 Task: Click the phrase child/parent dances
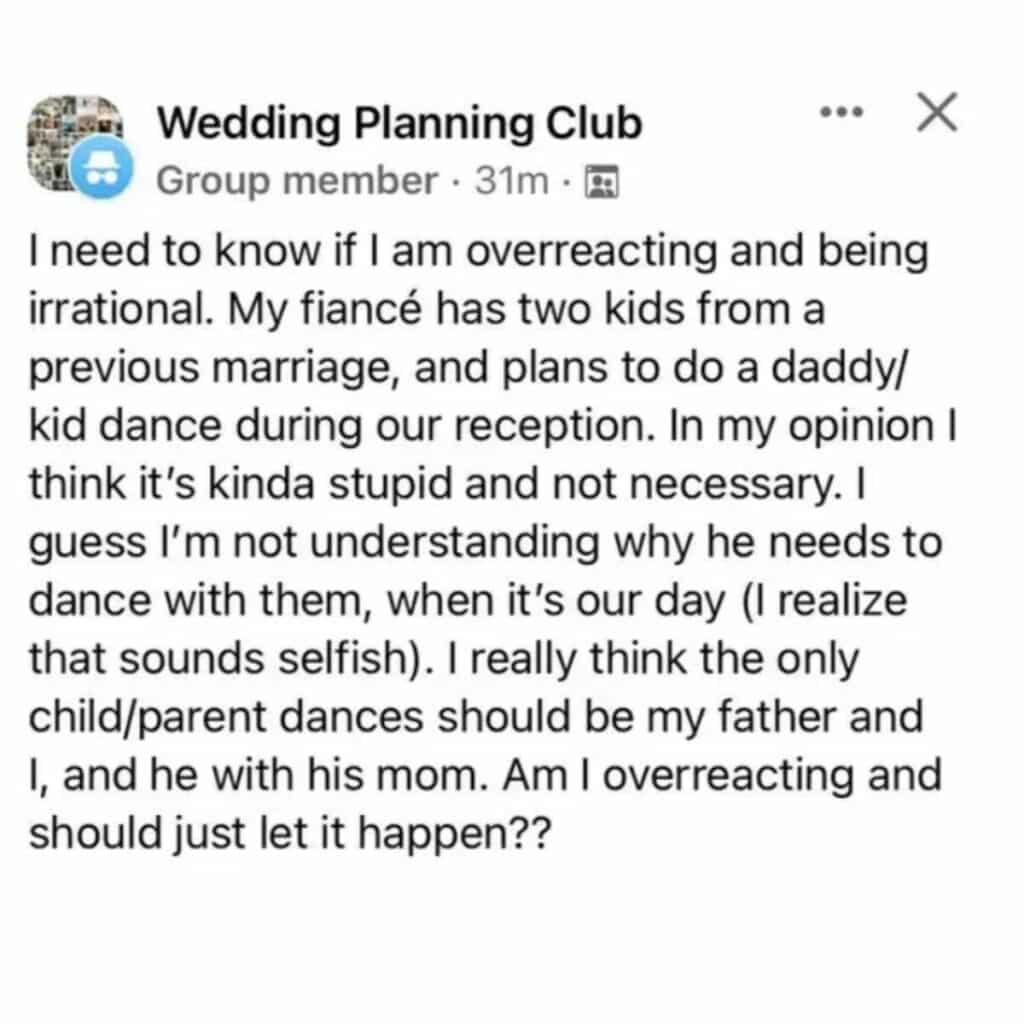pos(226,718)
